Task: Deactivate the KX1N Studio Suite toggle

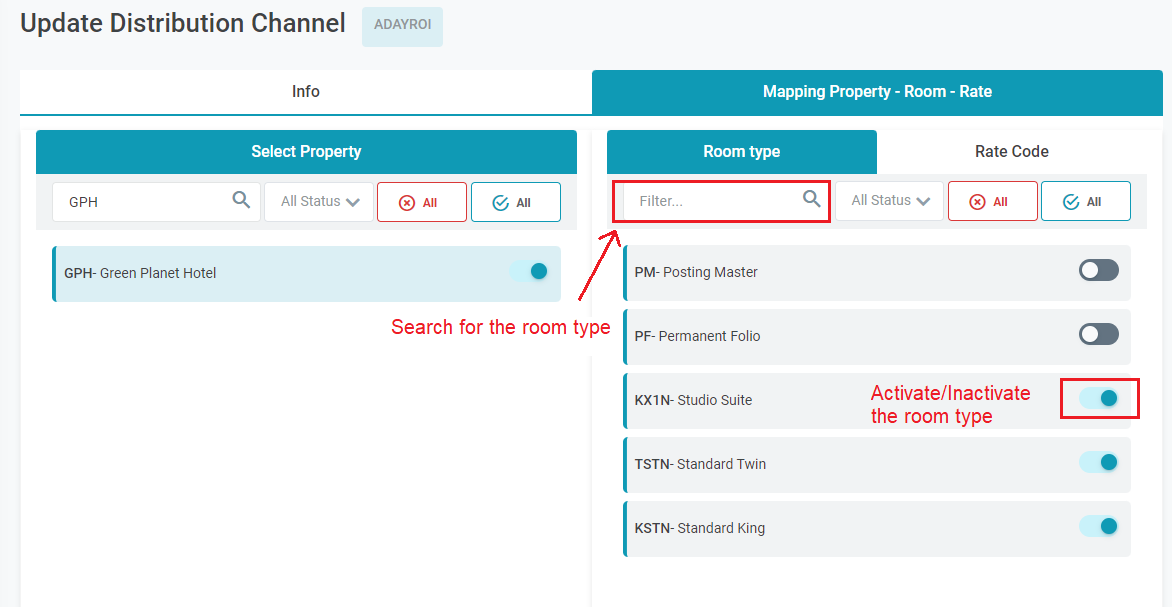Action: 1098,398
